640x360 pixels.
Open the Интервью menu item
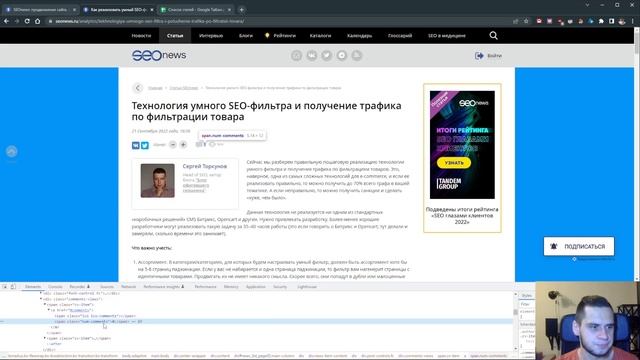(211, 36)
